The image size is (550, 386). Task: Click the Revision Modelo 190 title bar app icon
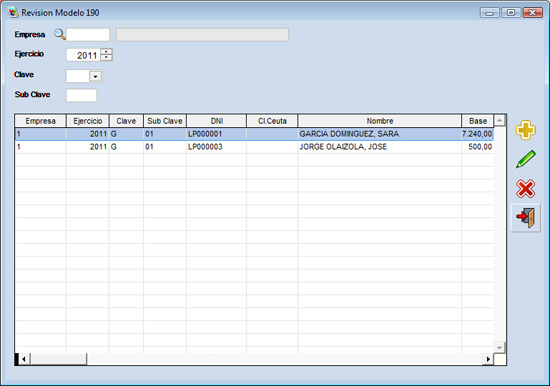[13, 13]
